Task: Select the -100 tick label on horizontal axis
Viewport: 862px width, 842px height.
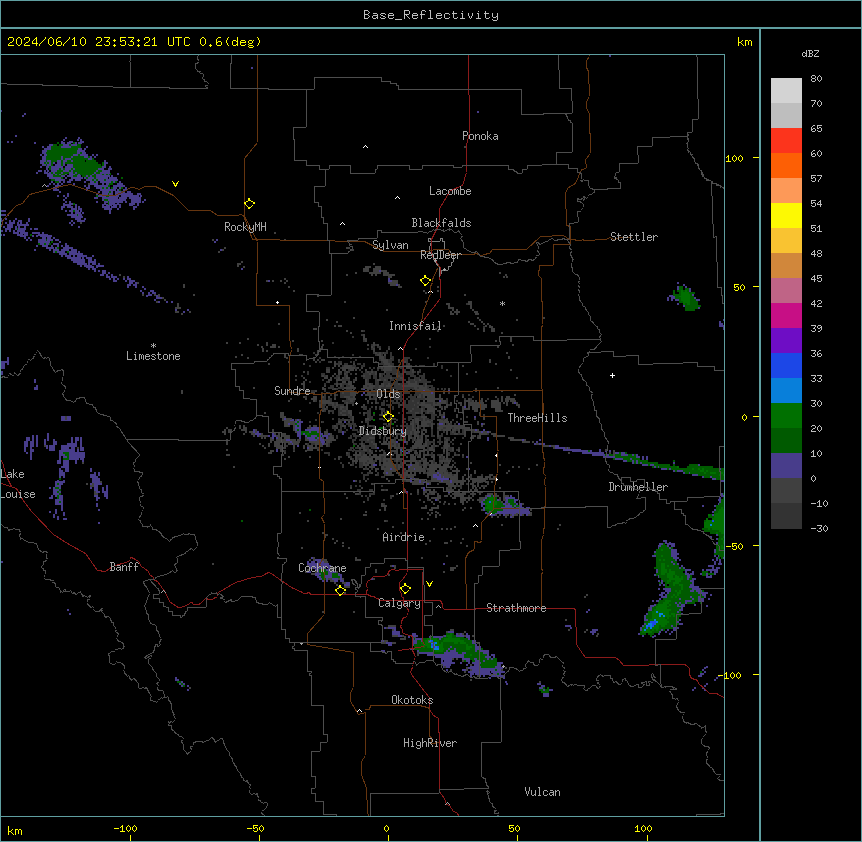Action: point(125,828)
